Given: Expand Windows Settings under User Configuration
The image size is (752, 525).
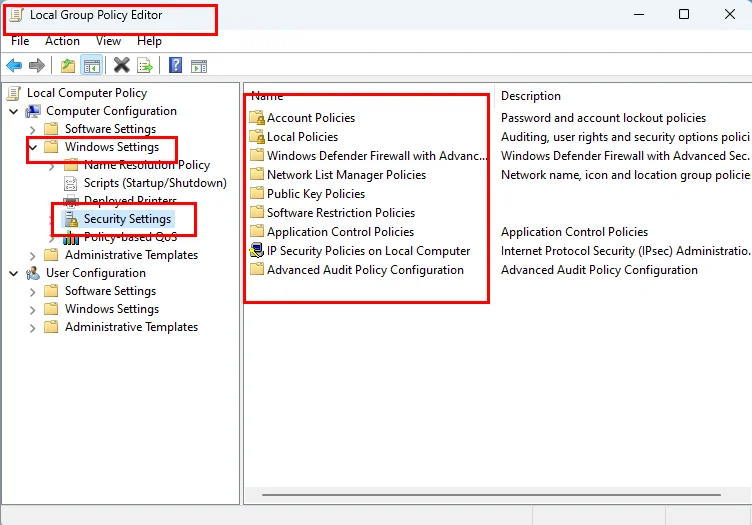Looking at the screenshot, I should click(33, 310).
